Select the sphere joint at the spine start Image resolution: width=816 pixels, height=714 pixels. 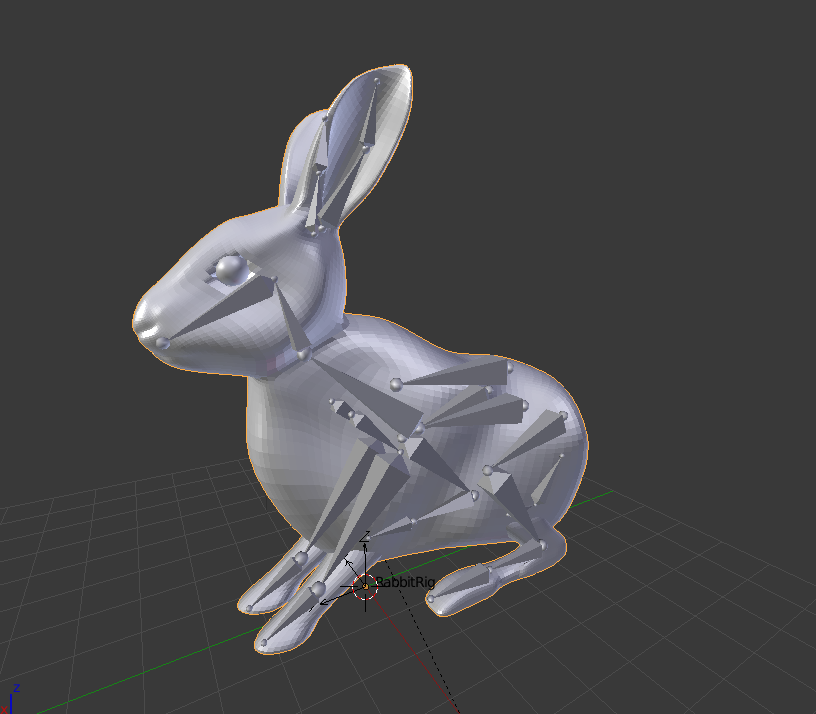click(396, 385)
